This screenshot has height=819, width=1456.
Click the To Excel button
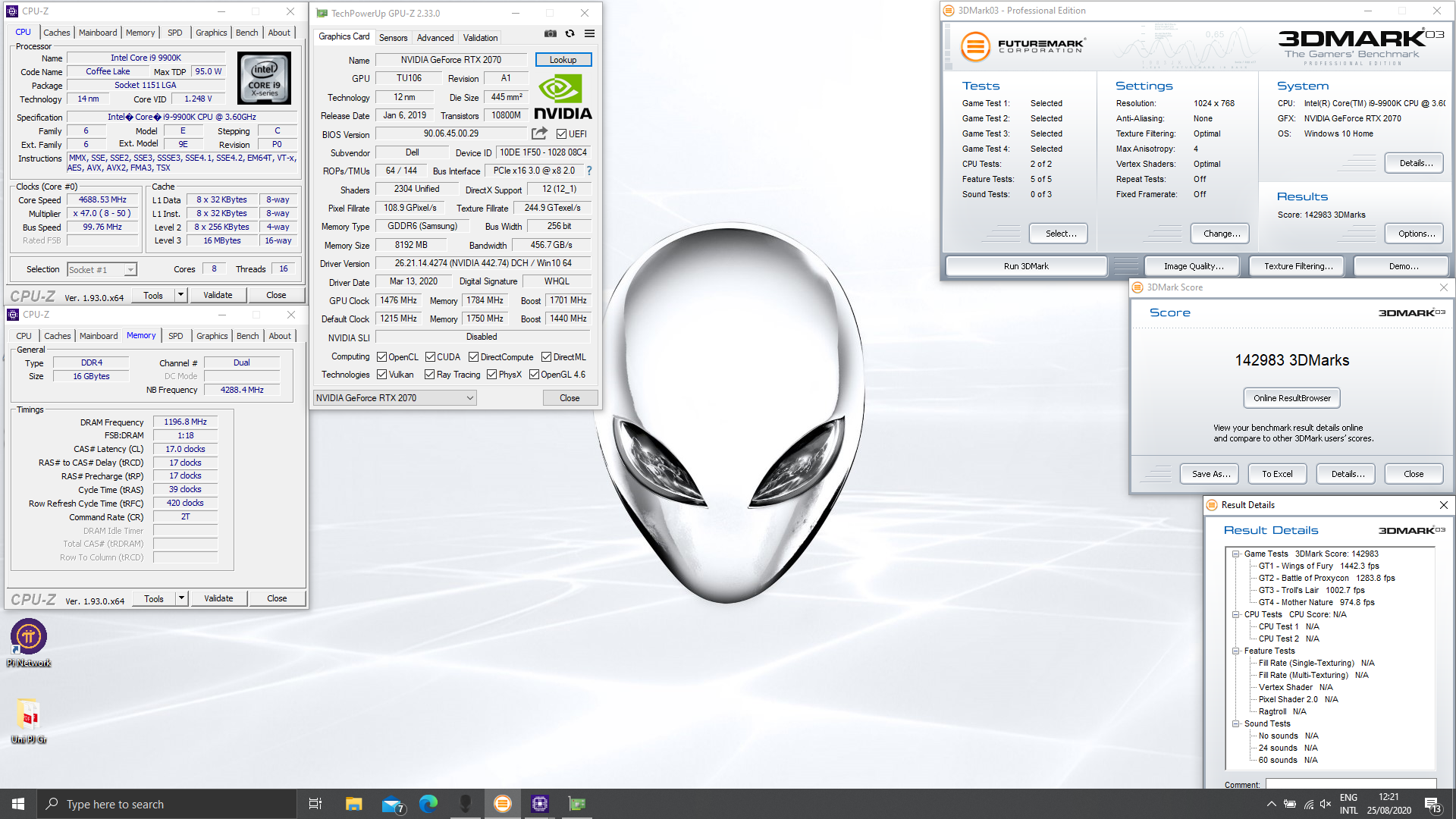coord(1277,474)
